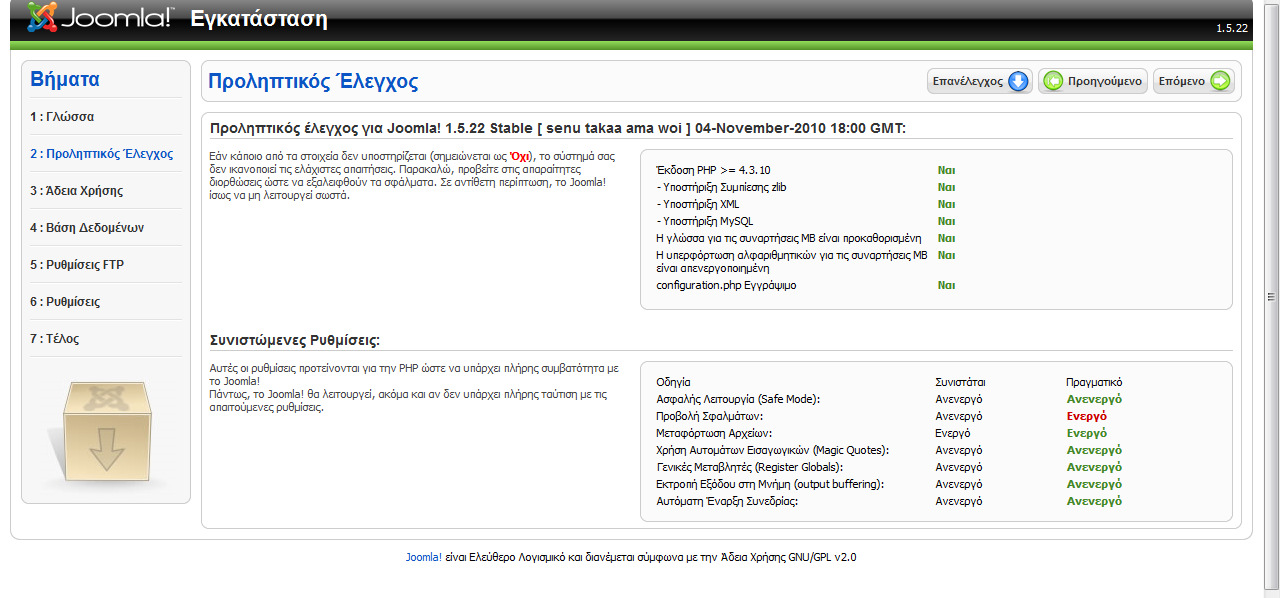Click green Ανενεργό value for Safe Mode
Screen dimensions: 1280x598
click(1094, 399)
